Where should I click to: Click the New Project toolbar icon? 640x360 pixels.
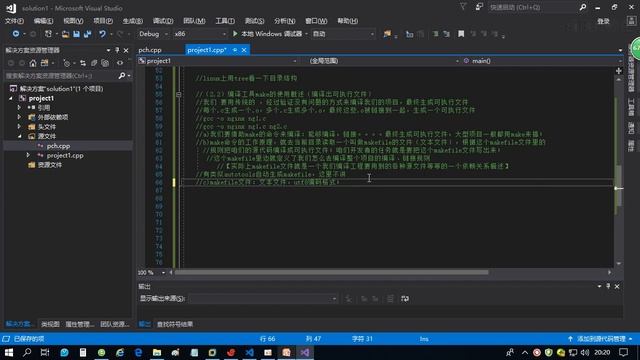point(48,34)
